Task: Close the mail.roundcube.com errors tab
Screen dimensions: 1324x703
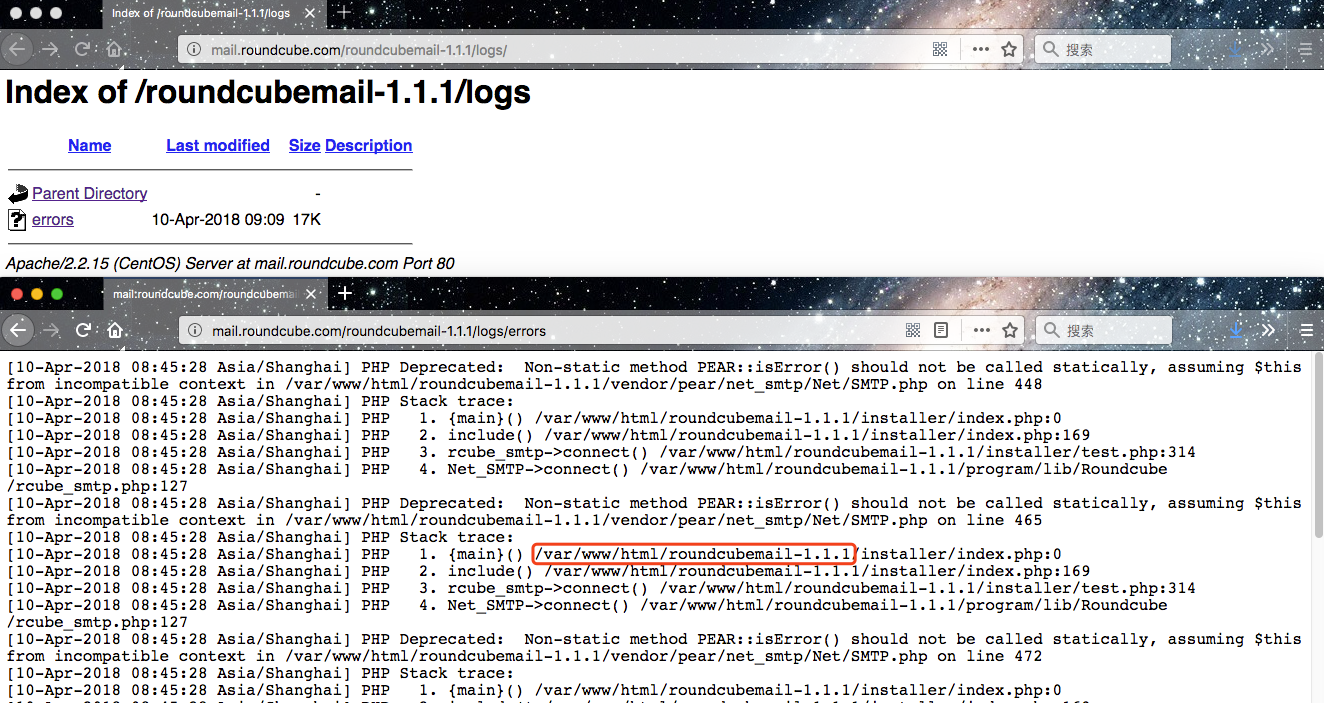Action: pyautogui.click(x=311, y=294)
